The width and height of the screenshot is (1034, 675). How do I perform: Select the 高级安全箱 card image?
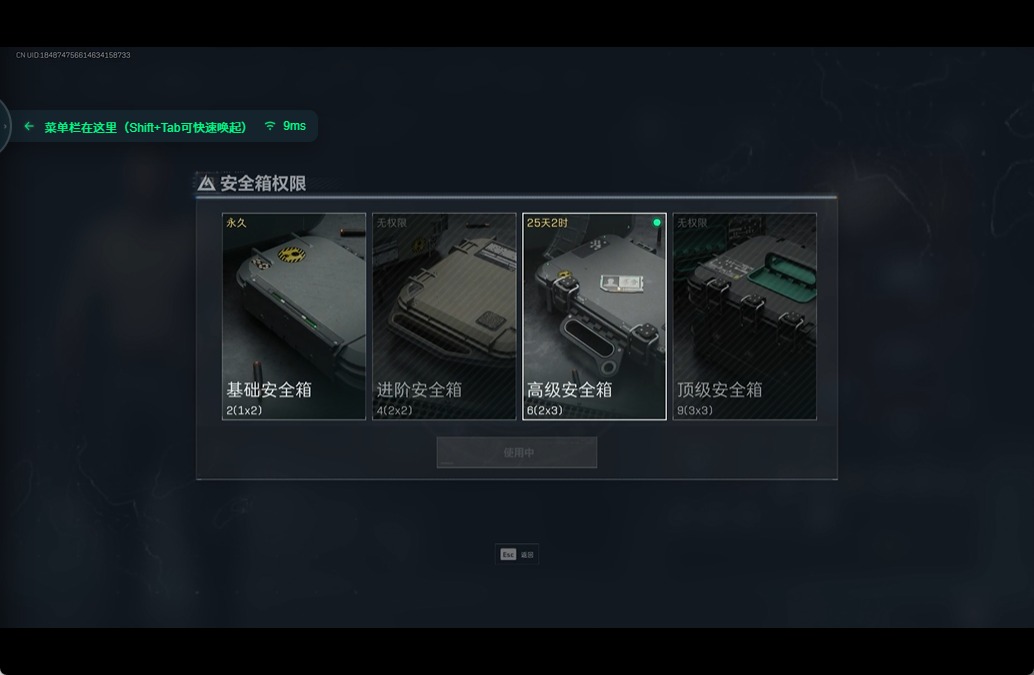point(594,316)
